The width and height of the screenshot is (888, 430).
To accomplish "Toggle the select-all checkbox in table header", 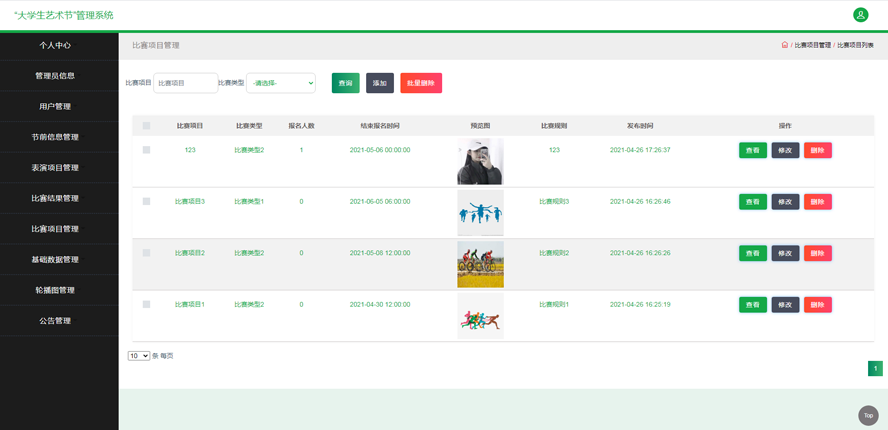I will (x=146, y=126).
